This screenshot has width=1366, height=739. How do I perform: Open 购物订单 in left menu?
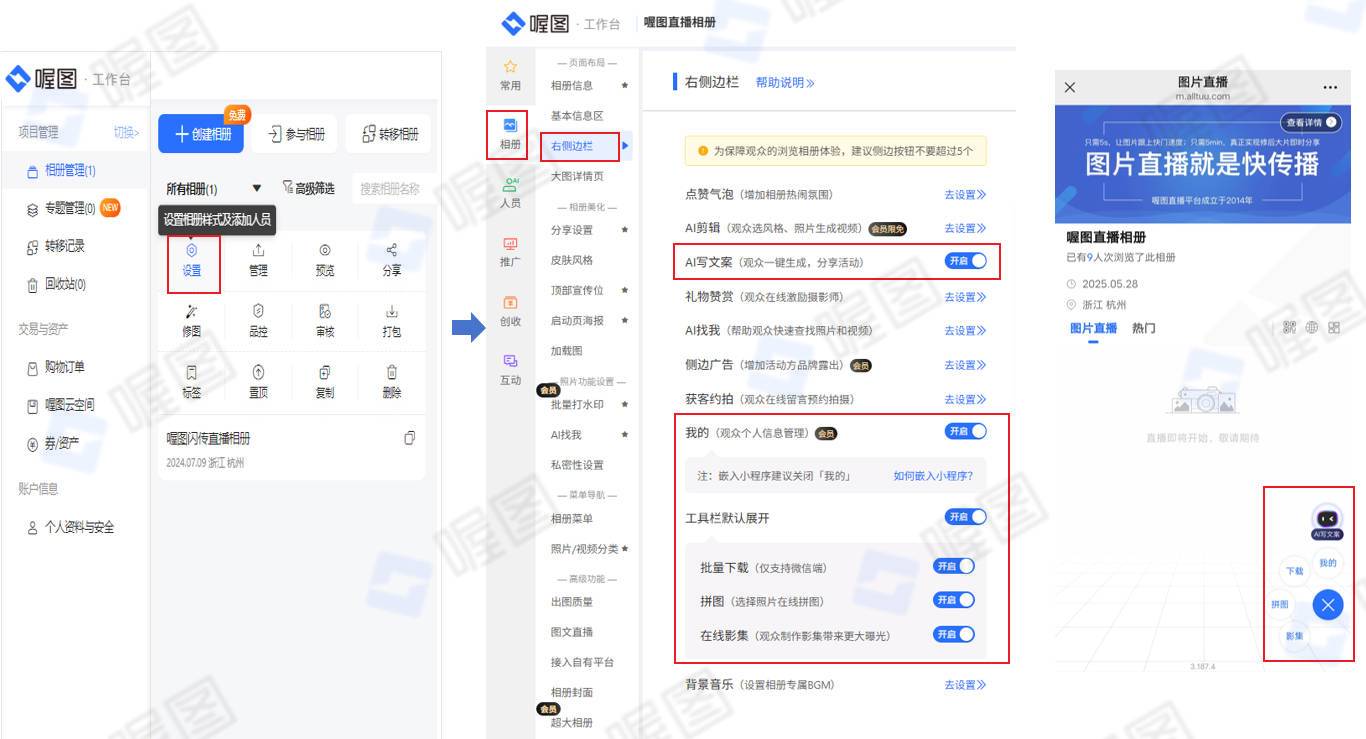(x=64, y=367)
